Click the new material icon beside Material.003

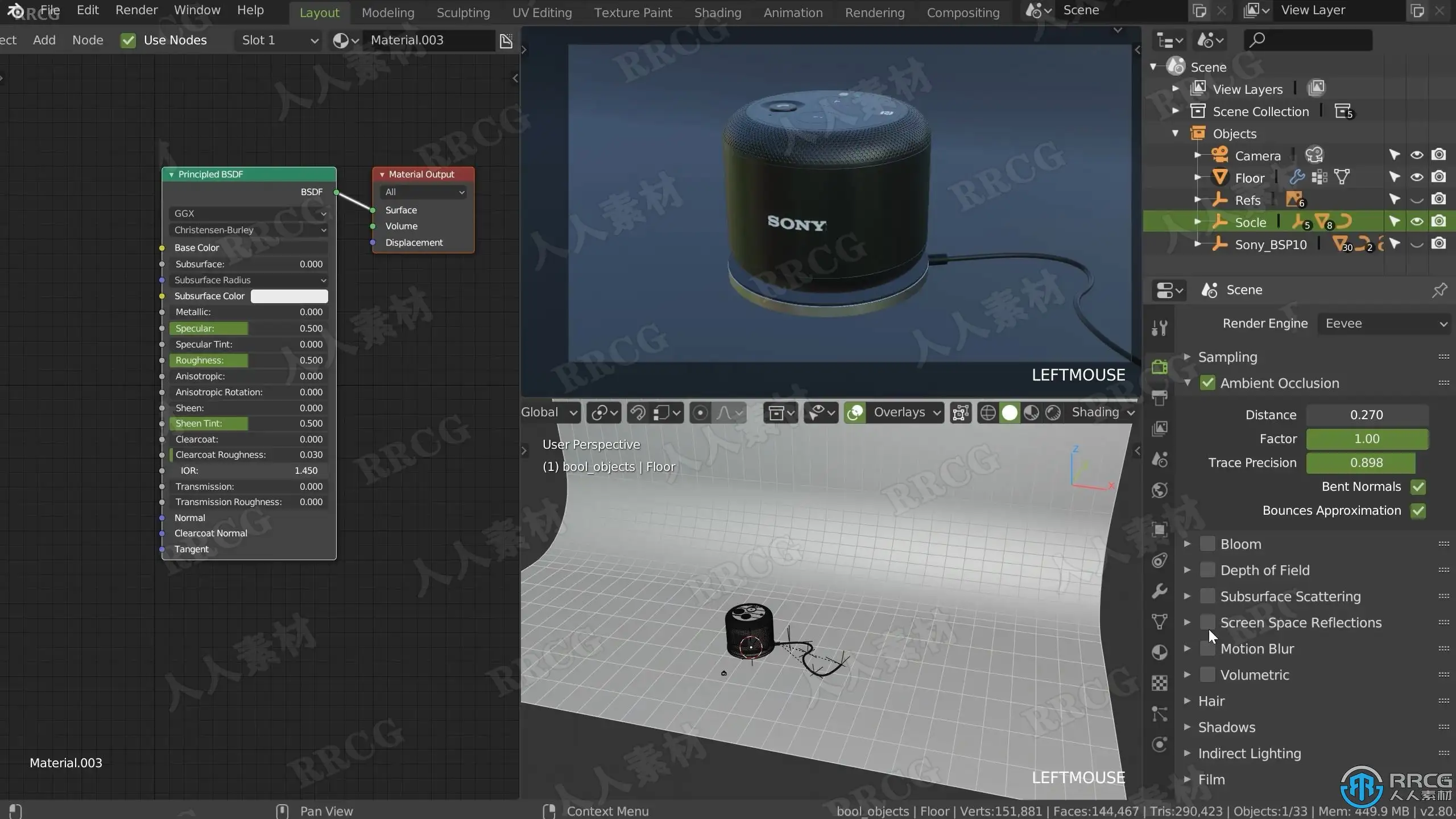506,40
